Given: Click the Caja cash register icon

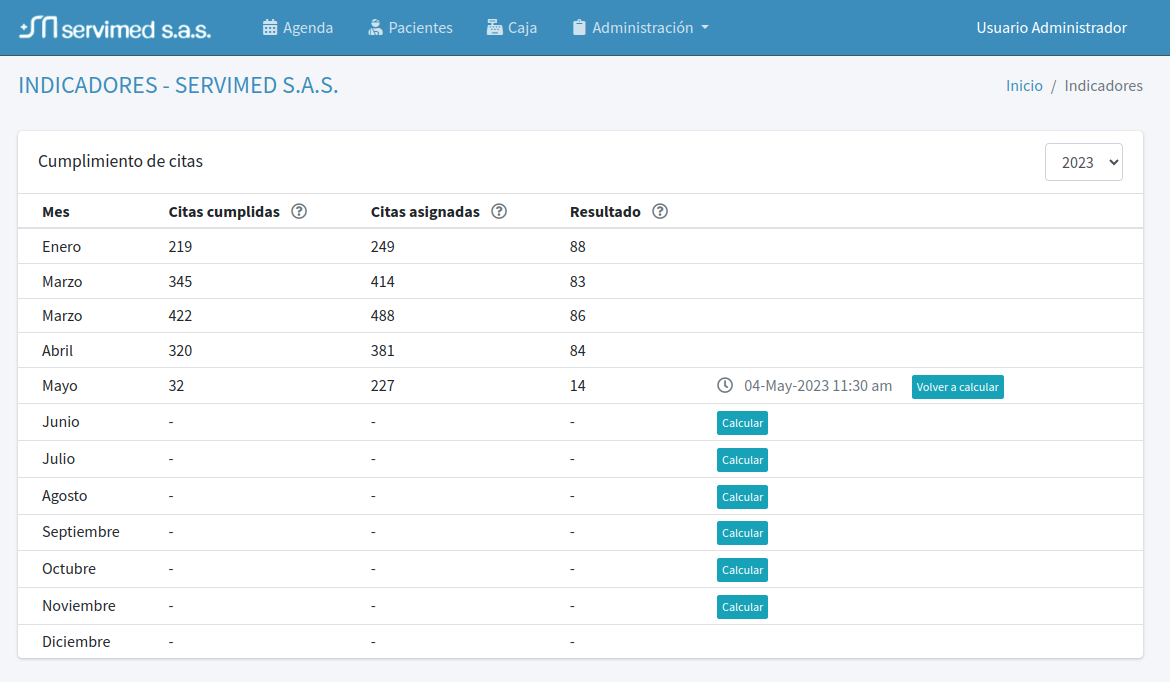Looking at the screenshot, I should click(x=495, y=28).
